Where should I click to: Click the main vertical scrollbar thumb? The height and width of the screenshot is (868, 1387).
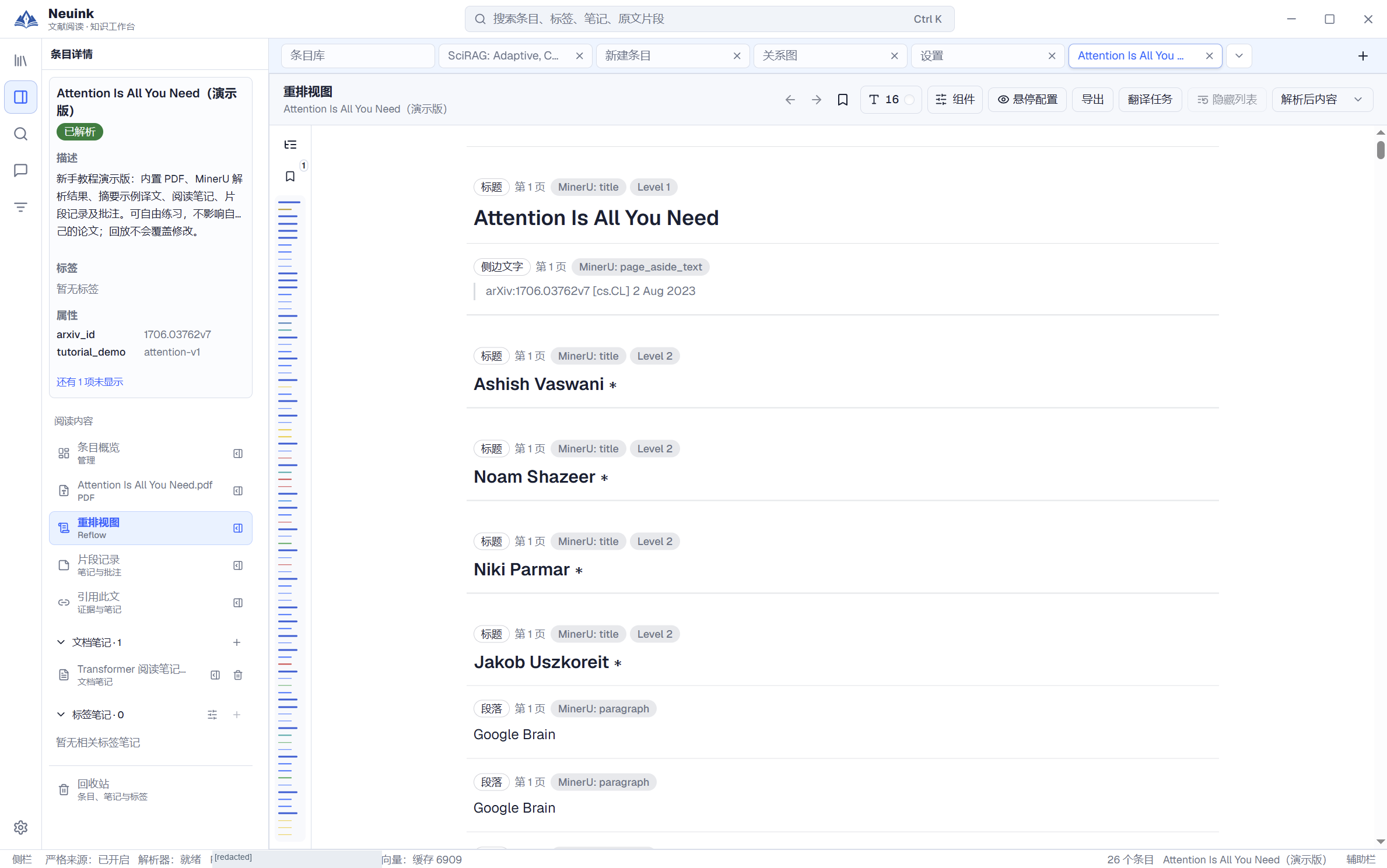1380,150
